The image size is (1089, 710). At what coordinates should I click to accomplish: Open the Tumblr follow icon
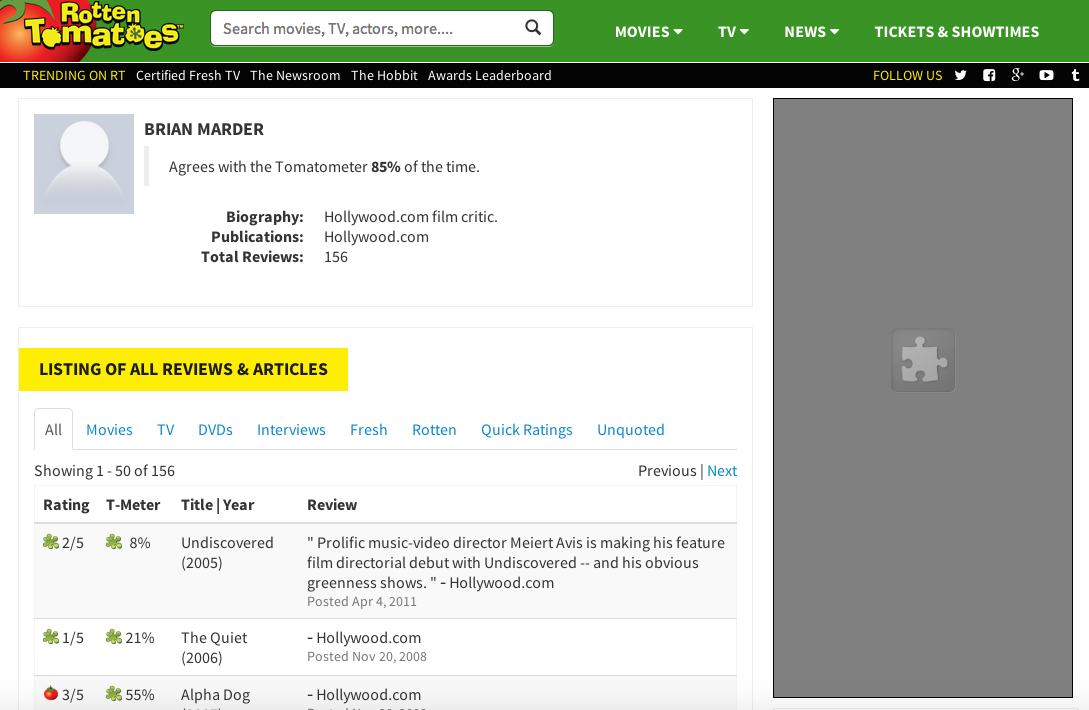pos(1075,75)
